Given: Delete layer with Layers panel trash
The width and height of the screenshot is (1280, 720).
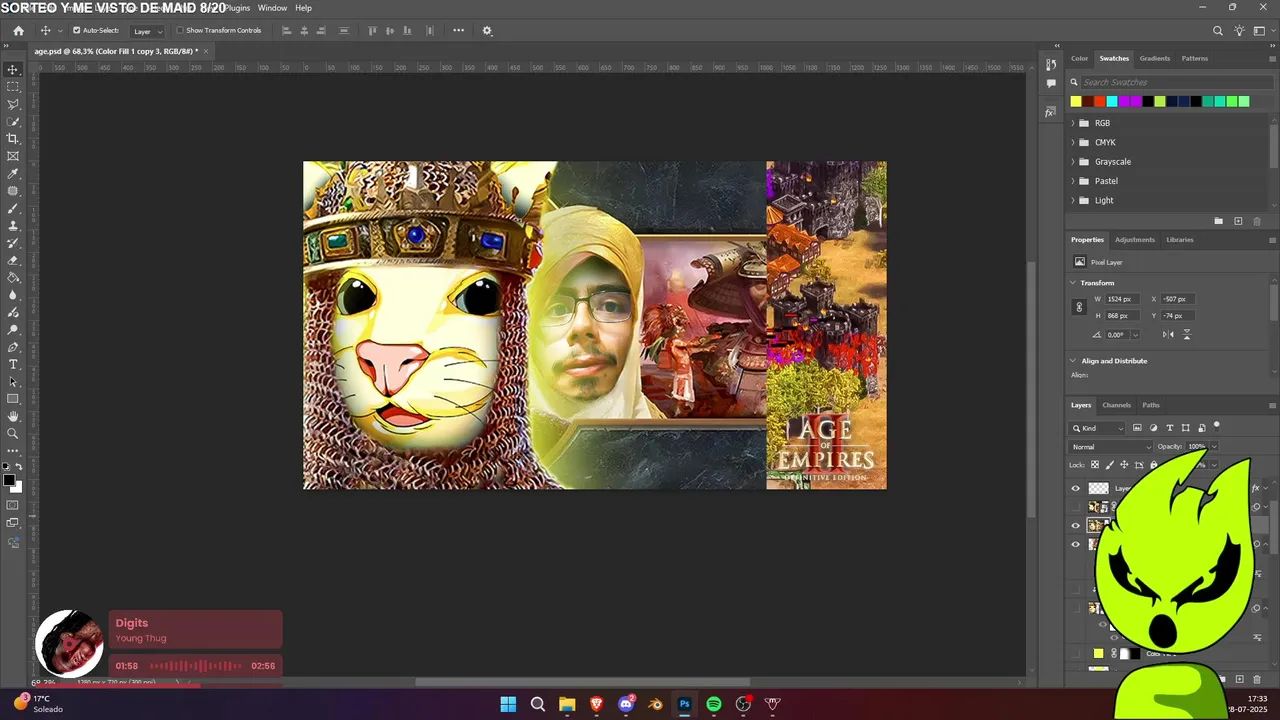Looking at the screenshot, I should [1257, 679].
